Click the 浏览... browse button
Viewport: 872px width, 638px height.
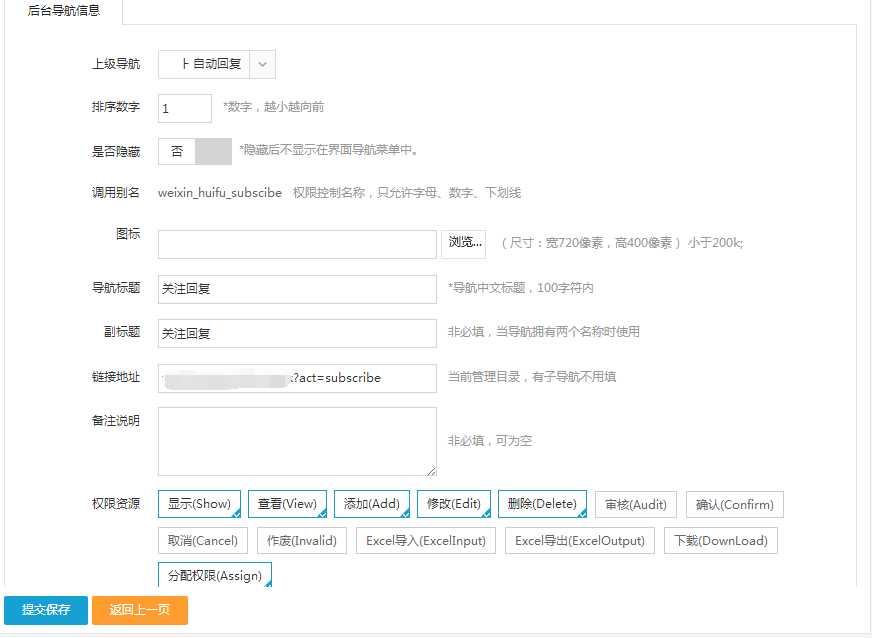[x=464, y=244]
